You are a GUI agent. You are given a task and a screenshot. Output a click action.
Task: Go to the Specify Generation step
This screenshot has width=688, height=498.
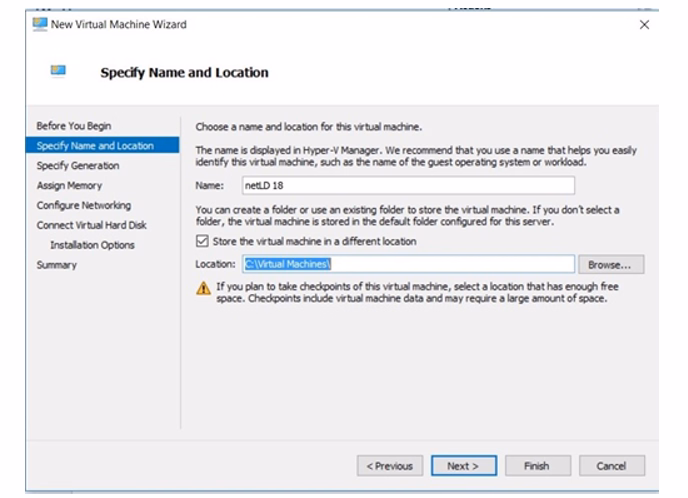78,165
